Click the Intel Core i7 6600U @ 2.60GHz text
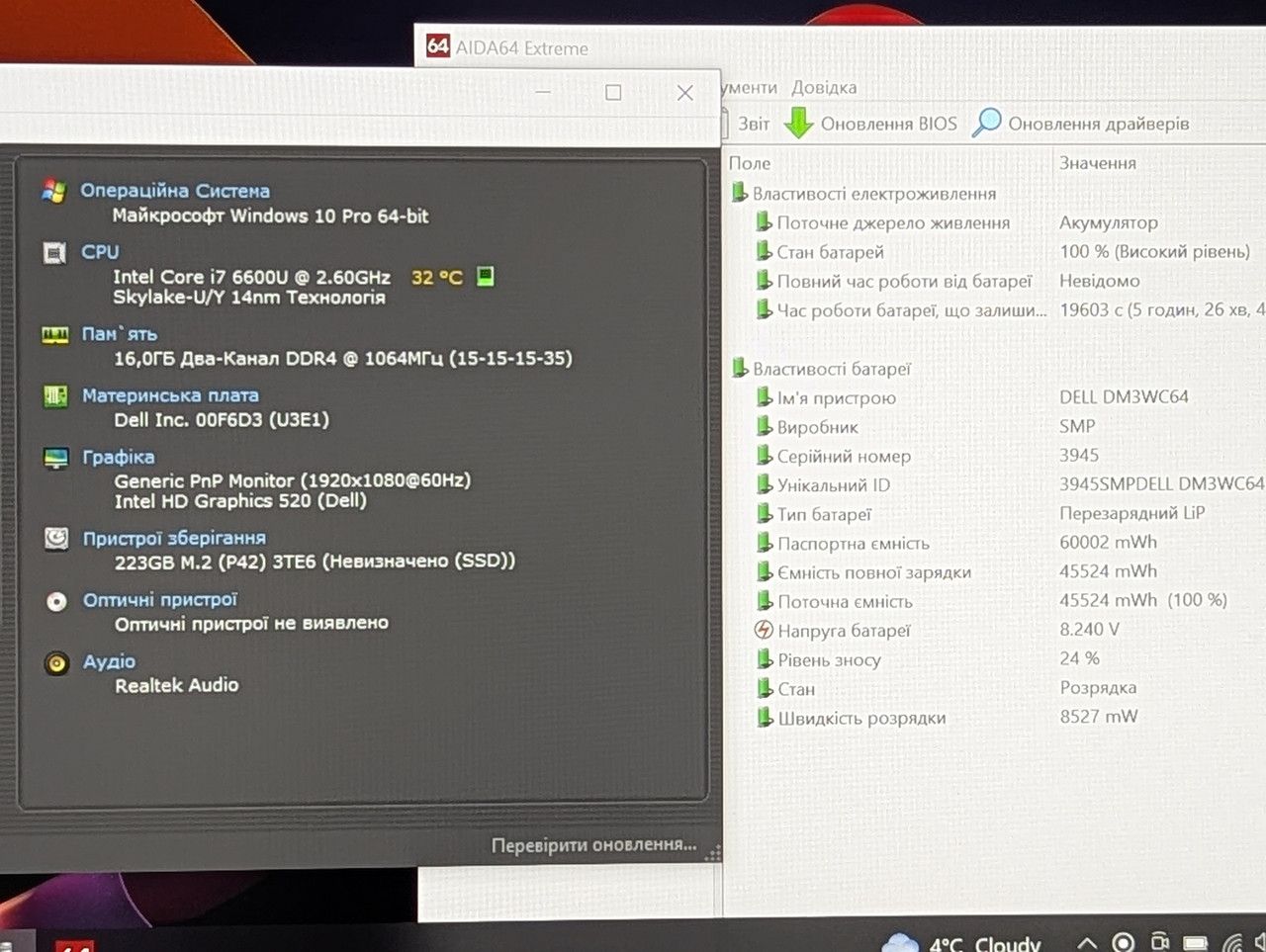 tap(251, 277)
